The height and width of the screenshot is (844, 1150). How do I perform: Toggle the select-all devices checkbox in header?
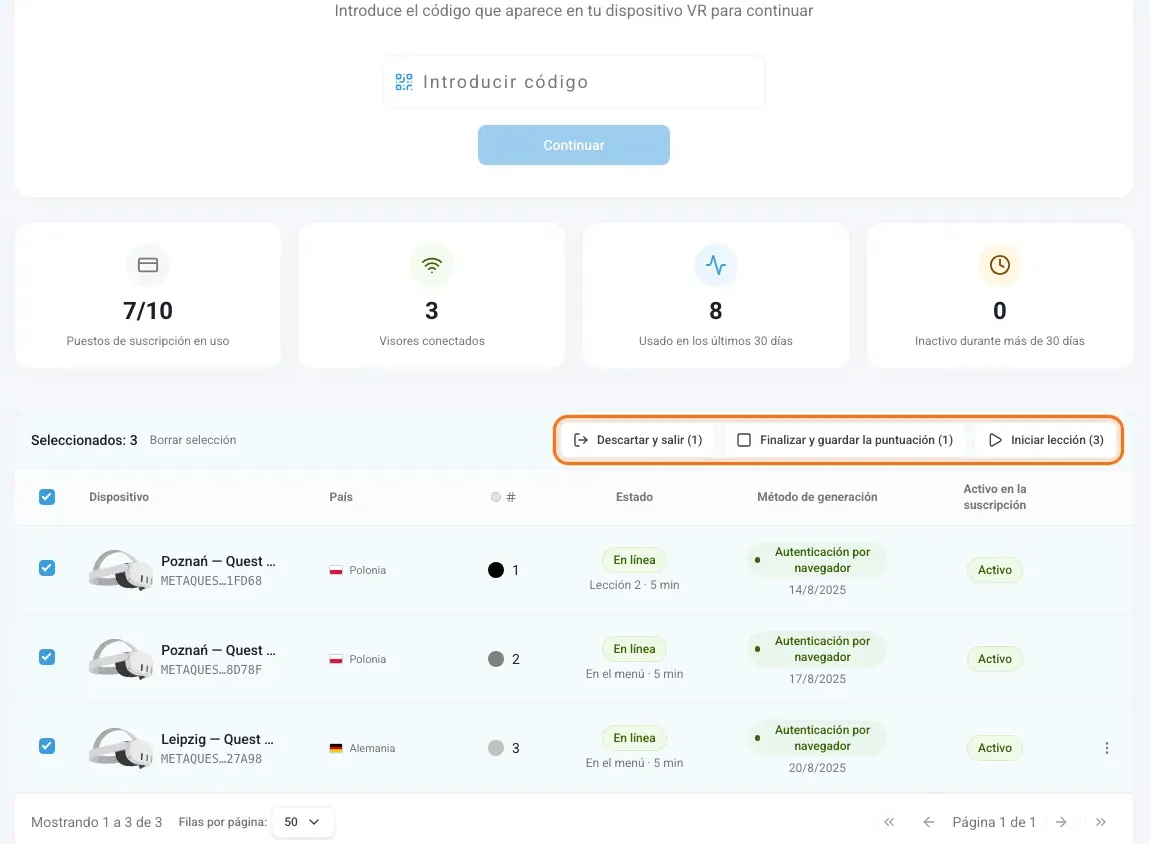coord(47,497)
